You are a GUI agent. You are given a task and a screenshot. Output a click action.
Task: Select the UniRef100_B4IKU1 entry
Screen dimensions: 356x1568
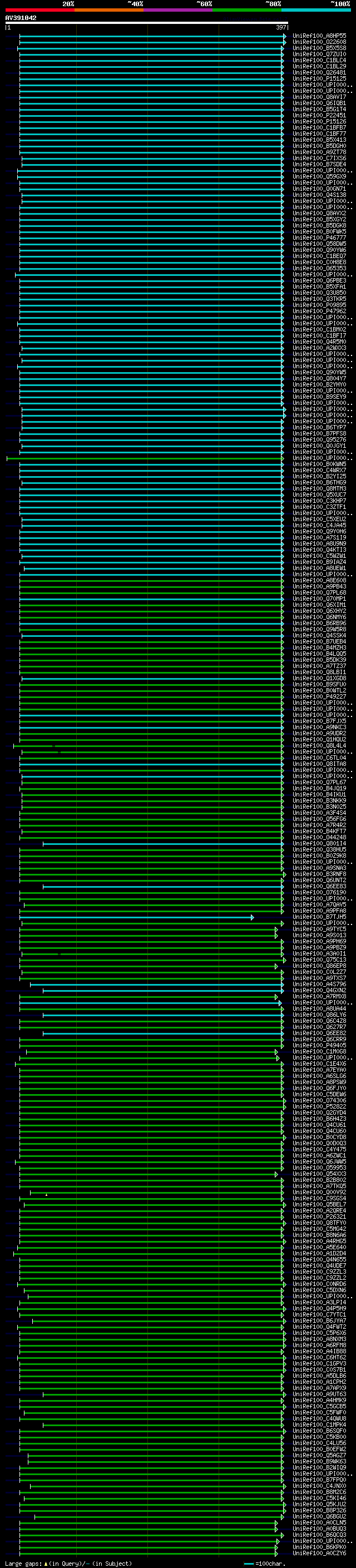tap(319, 795)
